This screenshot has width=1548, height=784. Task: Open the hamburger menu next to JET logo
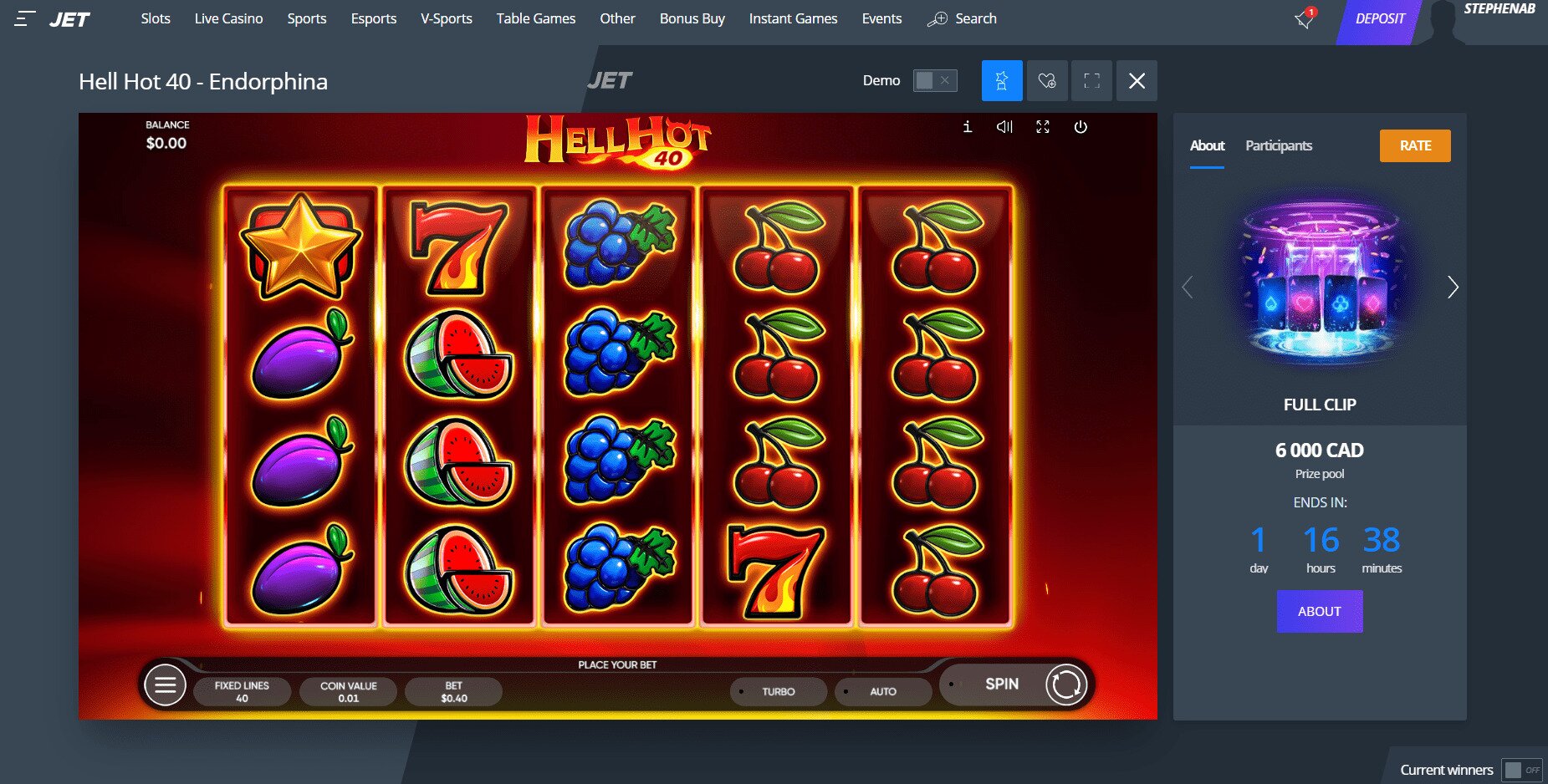(25, 18)
